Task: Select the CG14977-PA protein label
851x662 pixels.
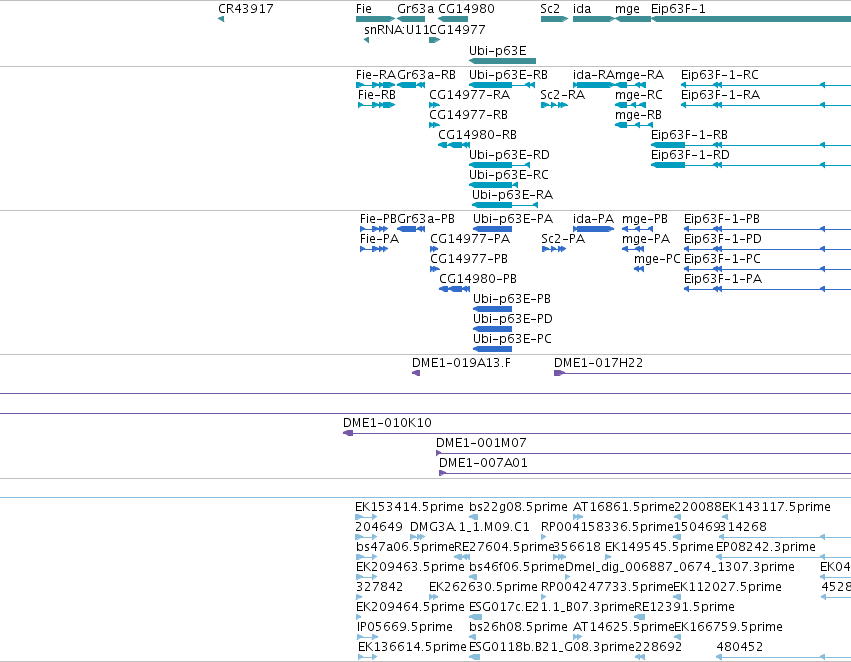Action: tap(470, 239)
